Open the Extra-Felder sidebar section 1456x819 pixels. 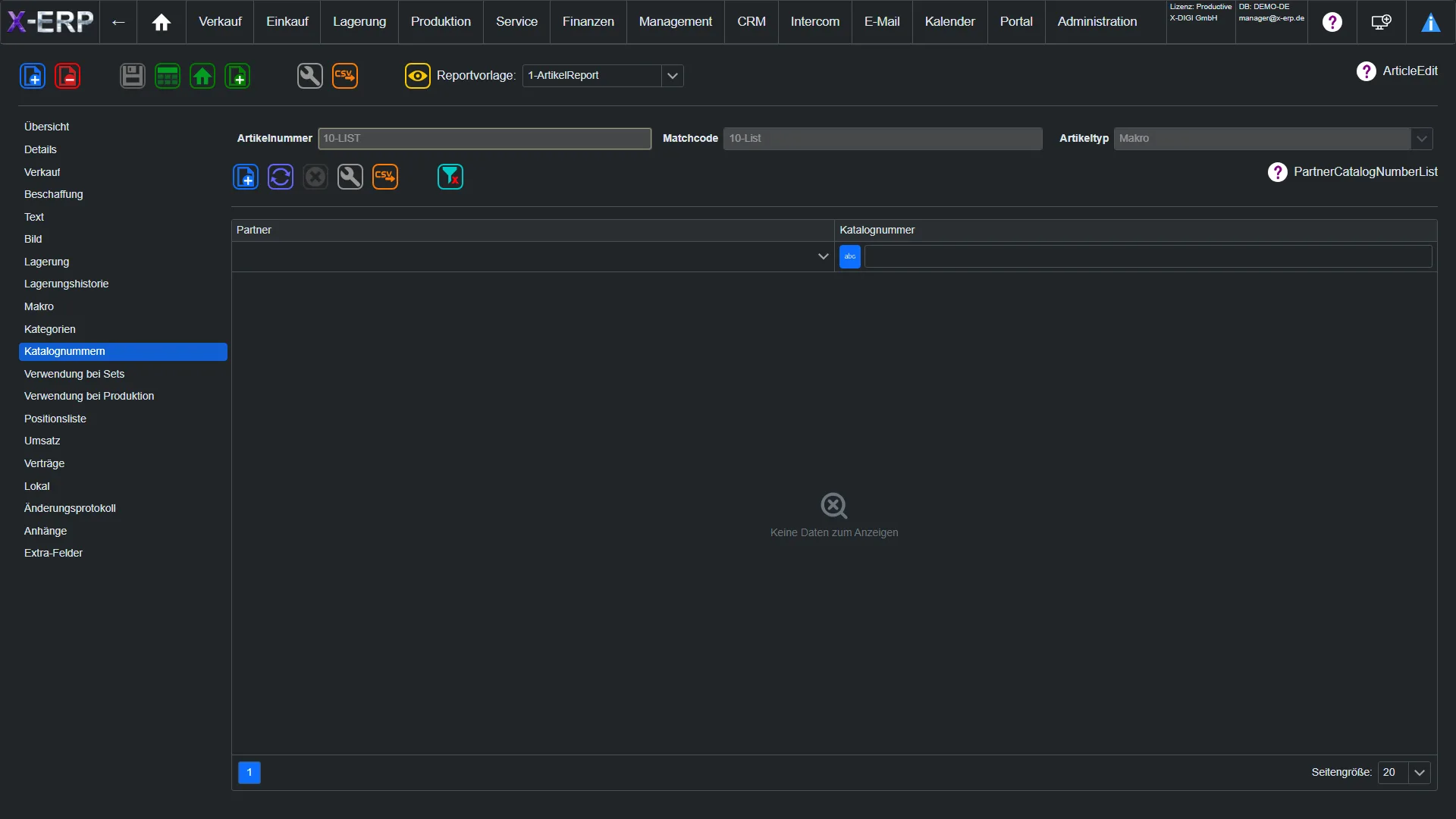pyautogui.click(x=123, y=553)
